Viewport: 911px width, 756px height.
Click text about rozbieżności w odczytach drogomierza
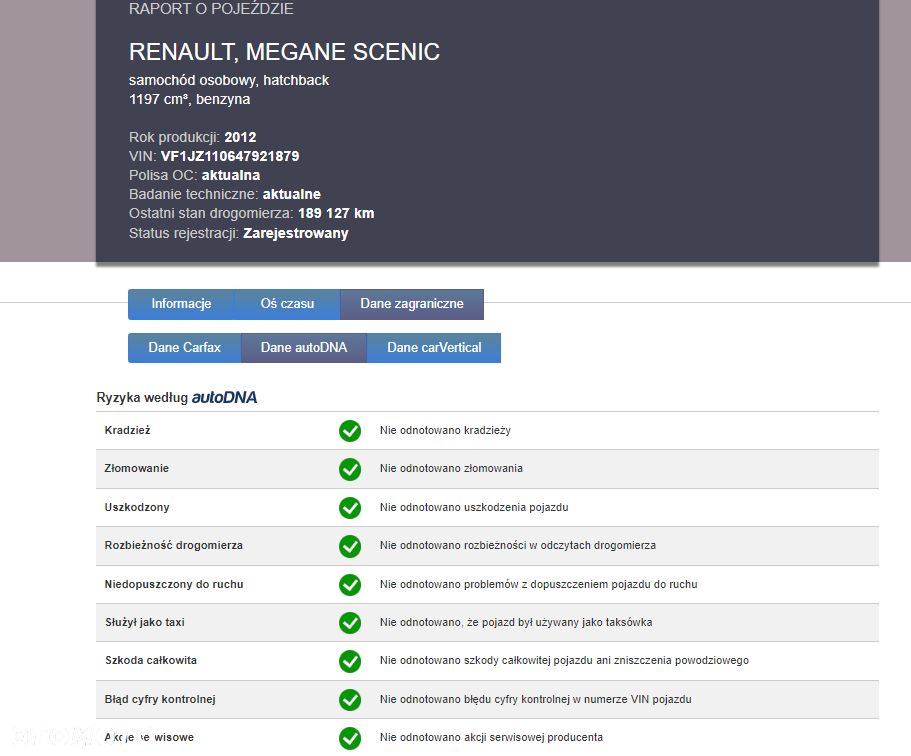(x=518, y=546)
